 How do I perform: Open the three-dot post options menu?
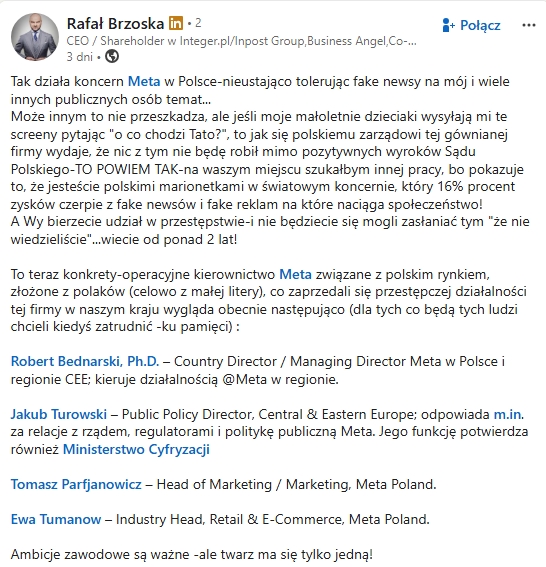[x=528, y=25]
